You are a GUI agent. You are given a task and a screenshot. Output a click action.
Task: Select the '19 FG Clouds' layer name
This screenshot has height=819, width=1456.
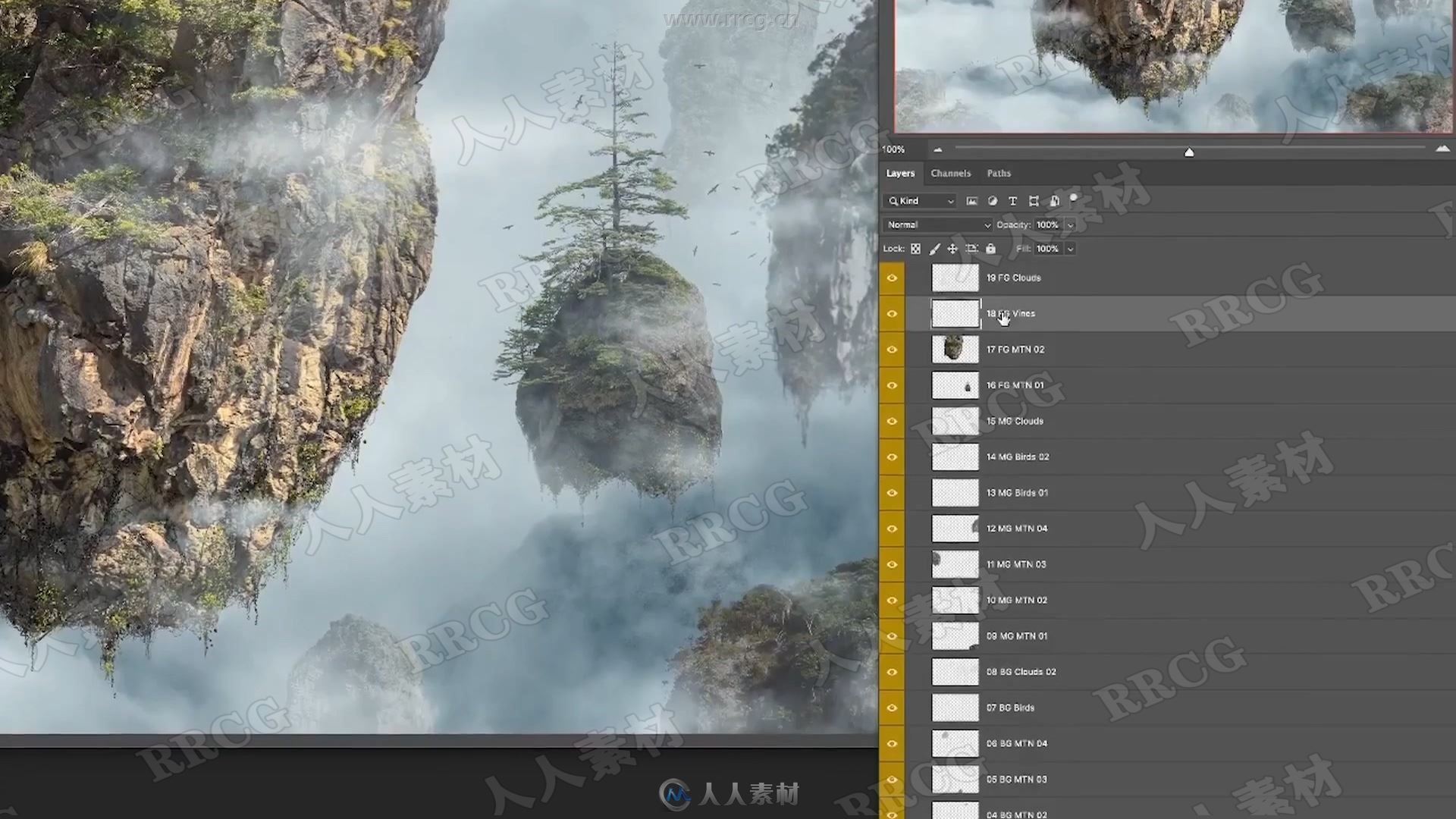[1013, 278]
